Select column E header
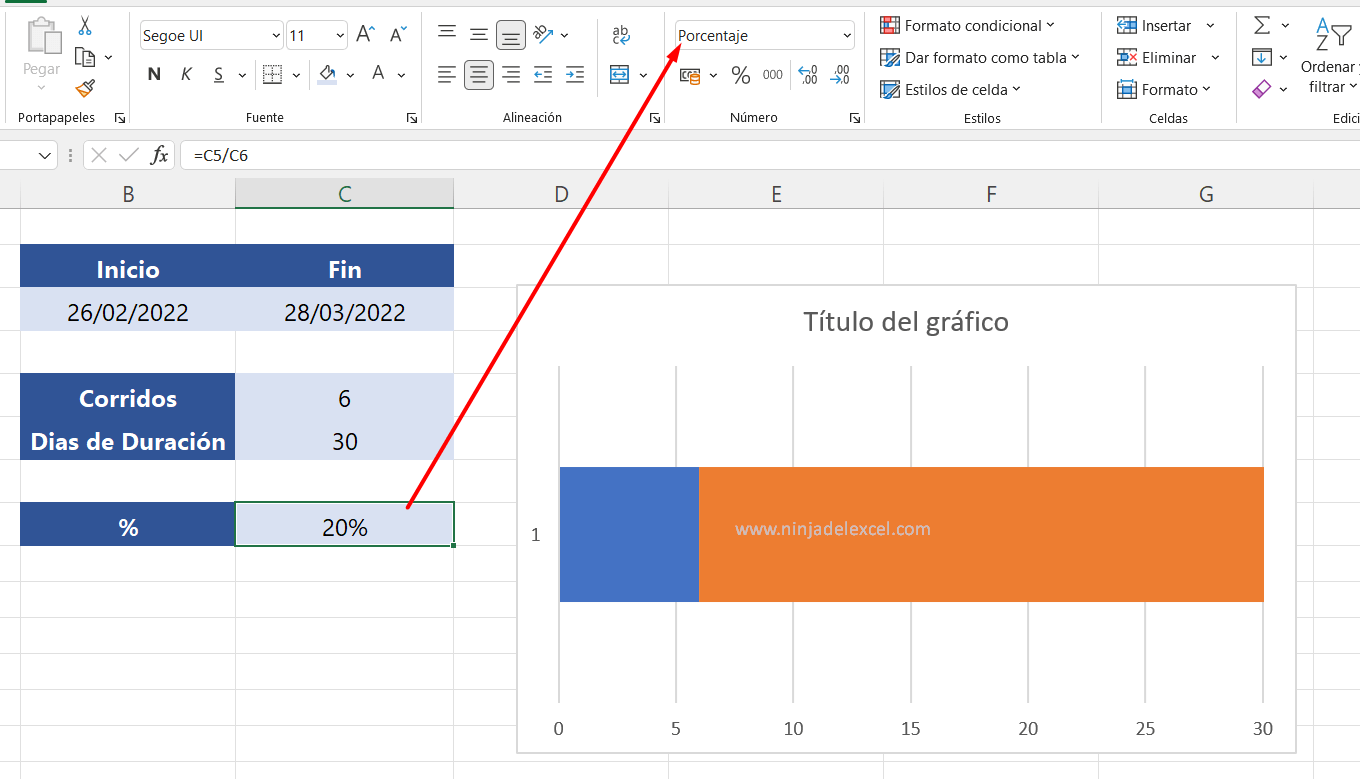Viewport: 1360px width, 779px height. tap(776, 194)
